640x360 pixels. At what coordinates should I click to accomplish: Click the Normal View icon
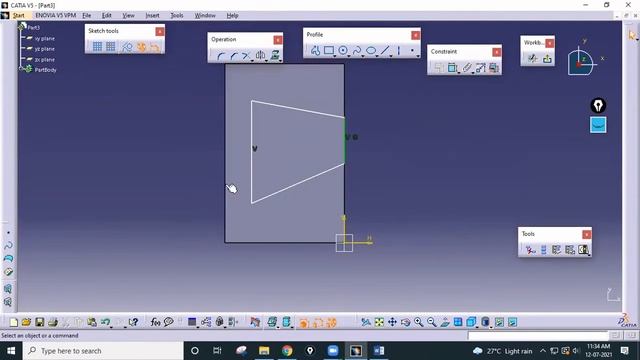coord(445,322)
